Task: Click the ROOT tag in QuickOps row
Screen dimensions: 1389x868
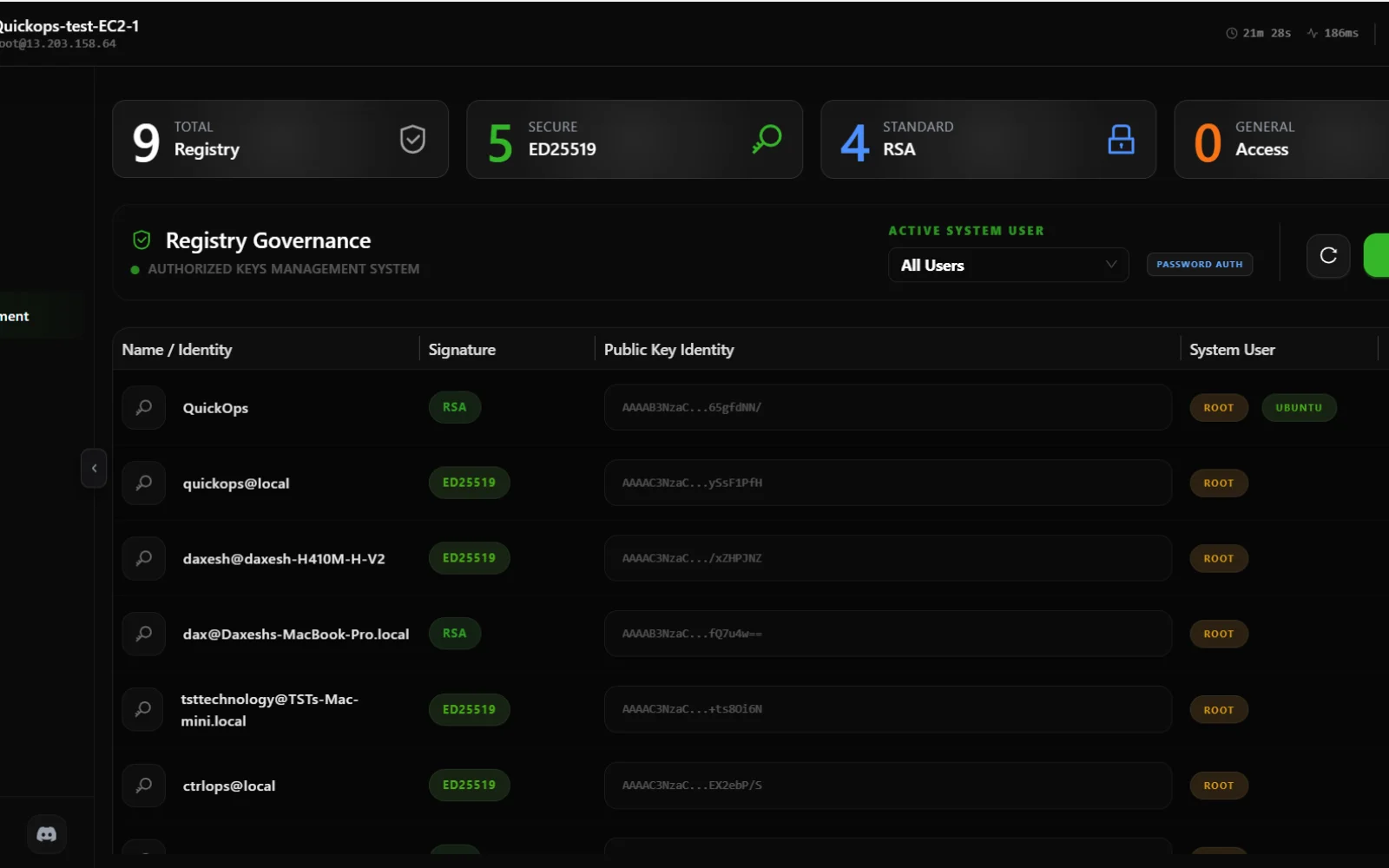Action: coord(1219,408)
